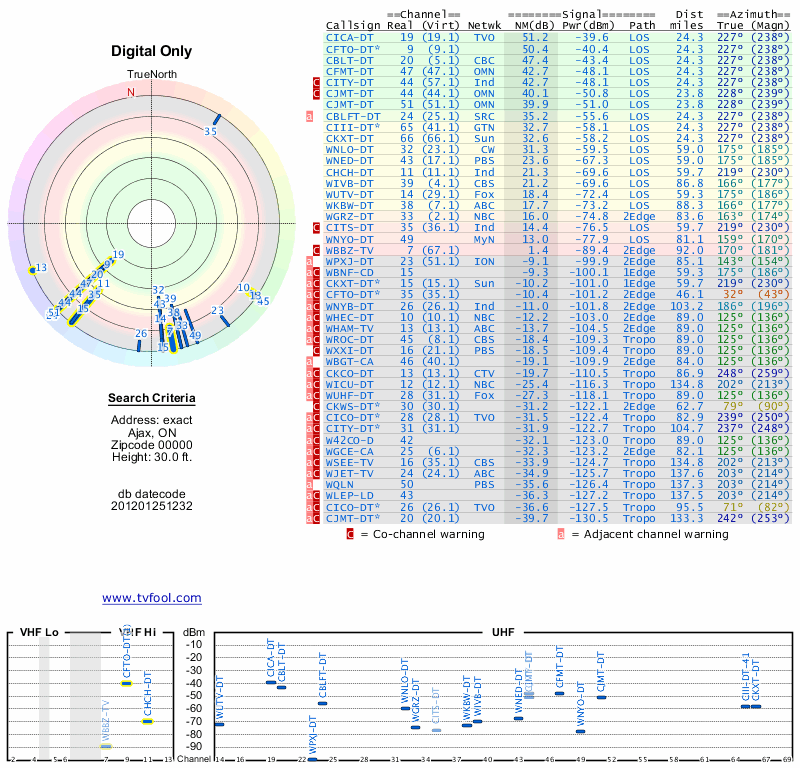Click CHCH-DT signal bar in VHF chart
The image size is (800, 768).
tap(147, 721)
